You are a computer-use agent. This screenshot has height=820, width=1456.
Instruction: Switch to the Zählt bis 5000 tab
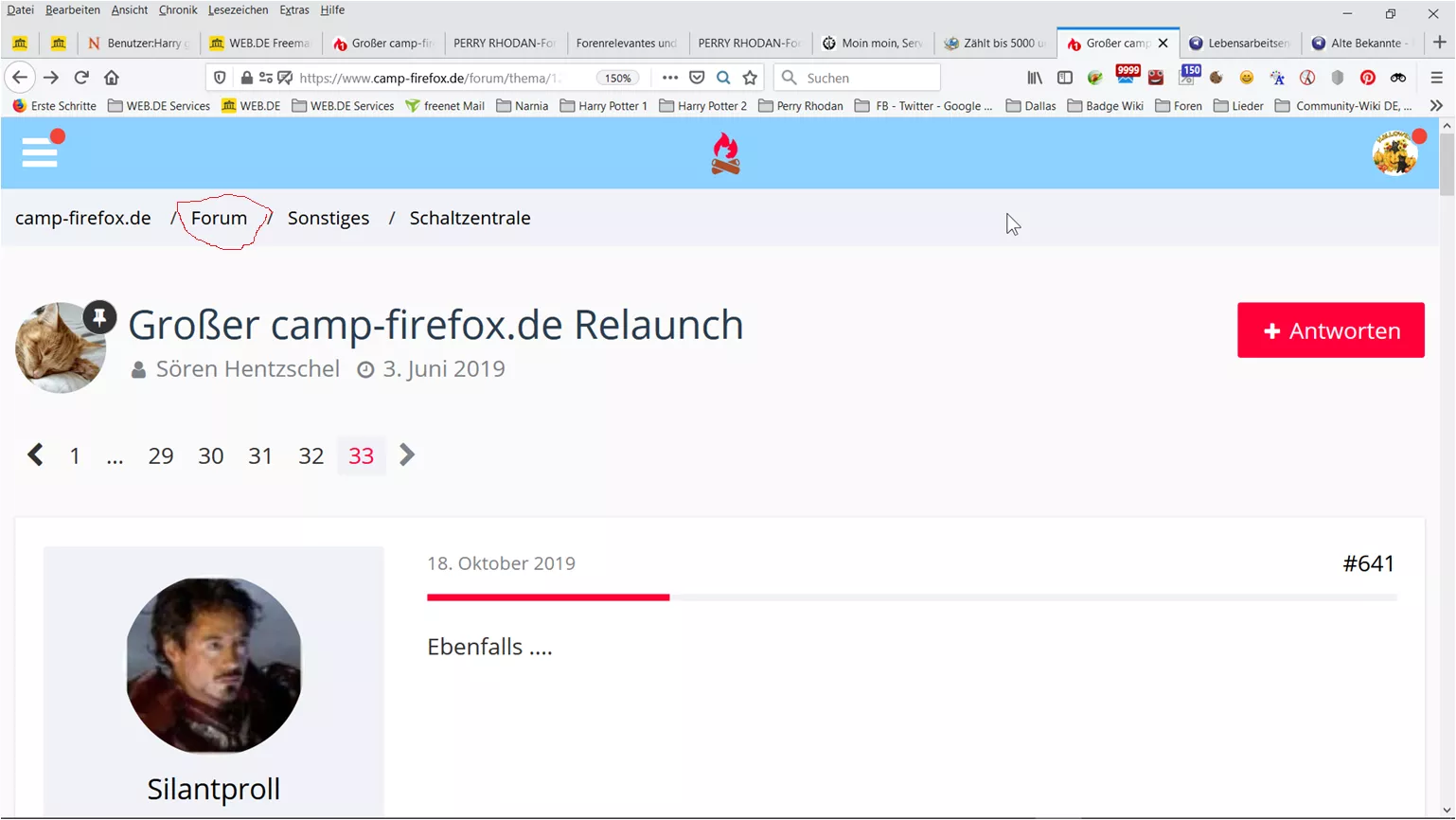coord(995,43)
